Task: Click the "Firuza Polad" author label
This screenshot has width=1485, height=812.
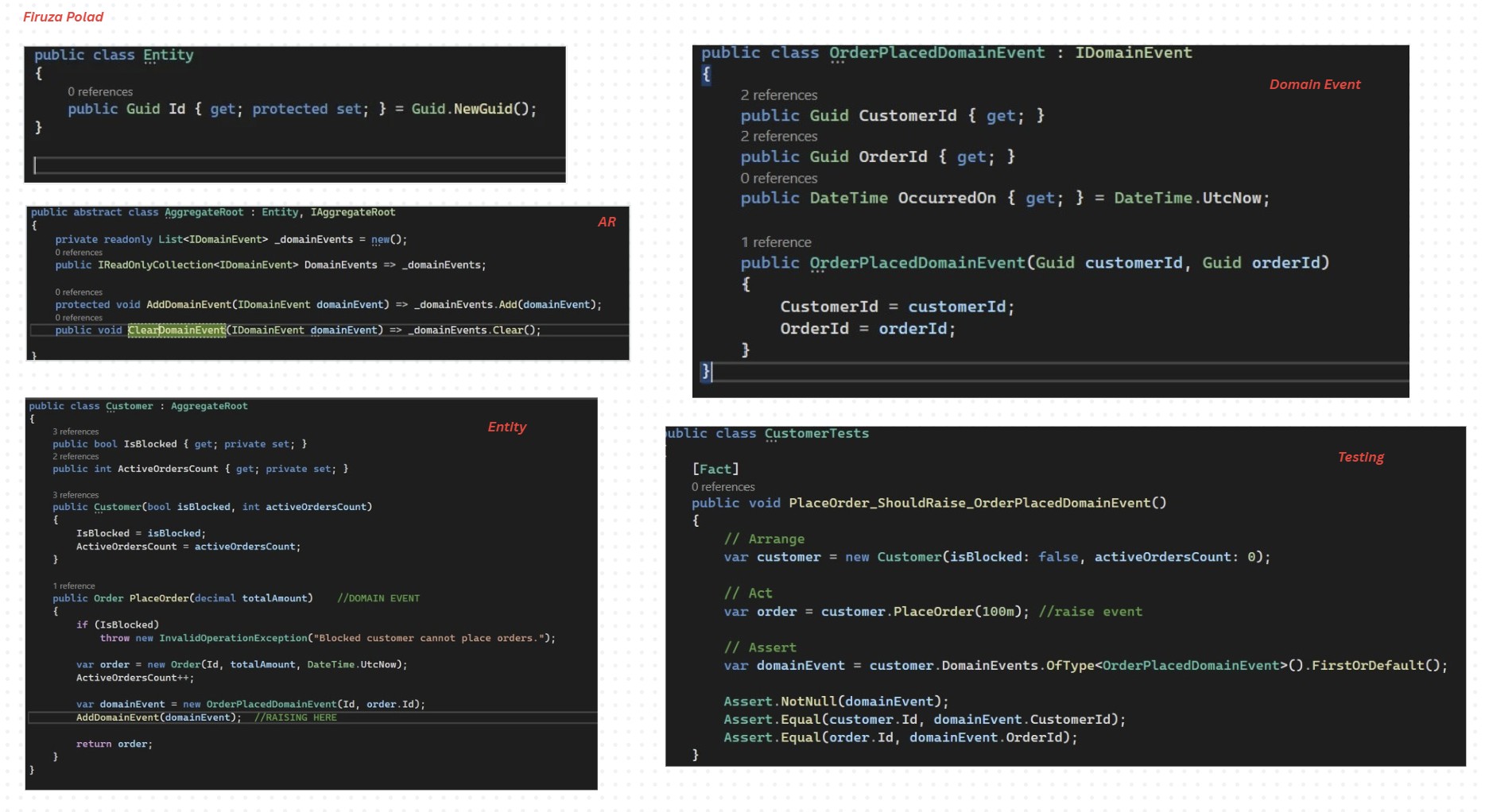Action: pos(63,17)
